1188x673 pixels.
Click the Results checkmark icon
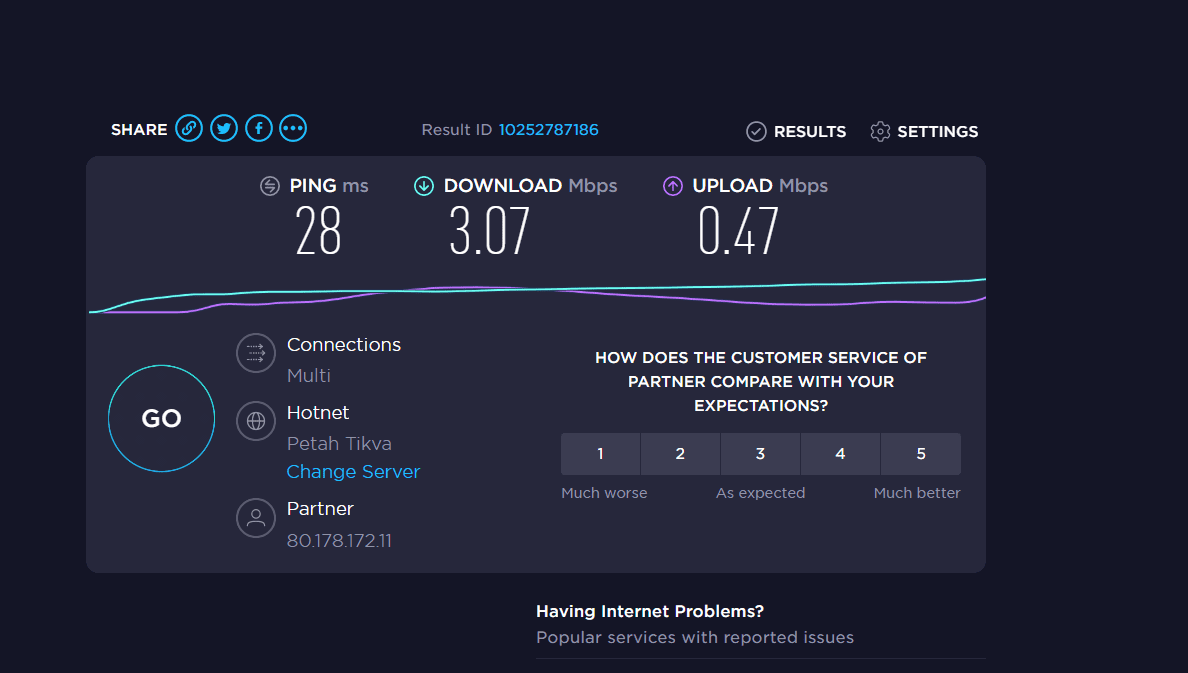[x=756, y=131]
